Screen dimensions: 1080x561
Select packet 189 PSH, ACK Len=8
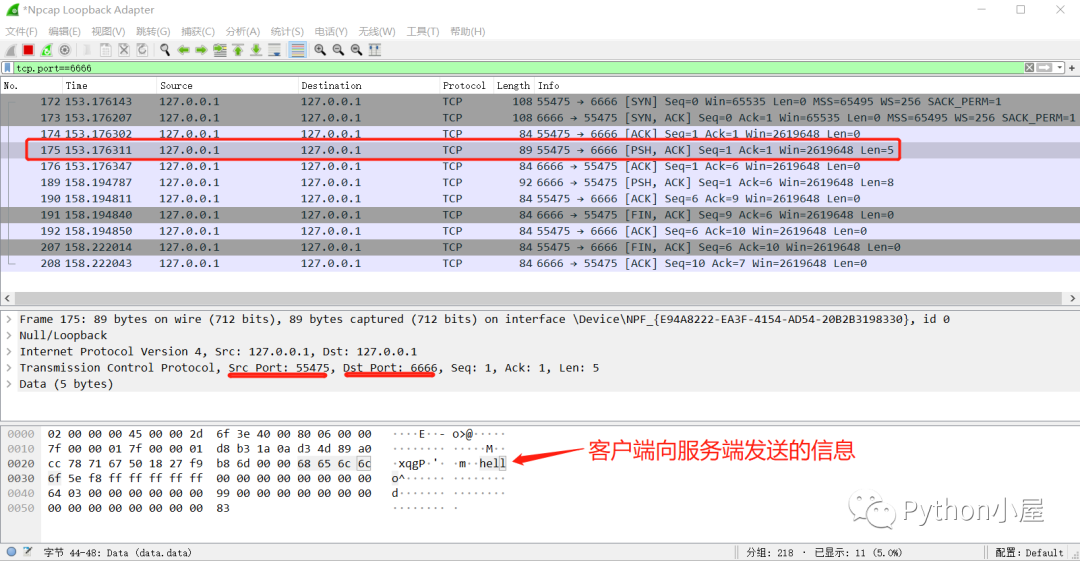540,183
